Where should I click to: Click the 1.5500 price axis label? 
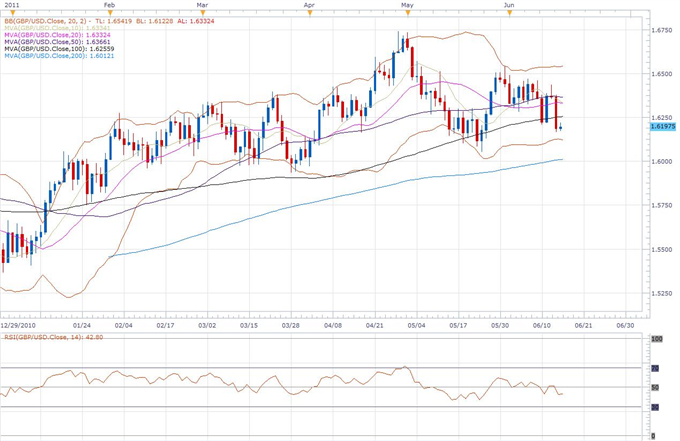point(662,249)
